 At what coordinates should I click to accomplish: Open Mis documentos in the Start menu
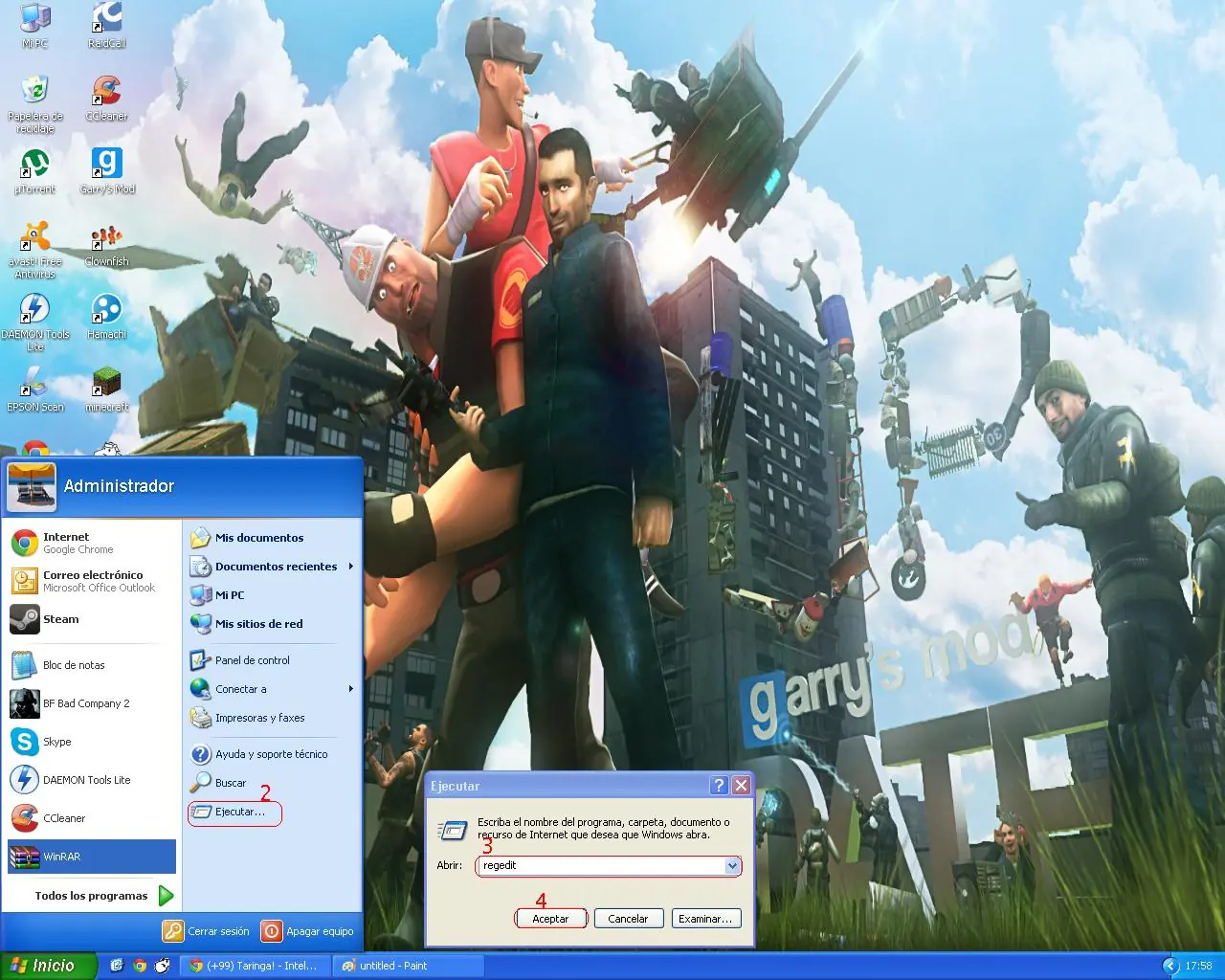pyautogui.click(x=272, y=538)
